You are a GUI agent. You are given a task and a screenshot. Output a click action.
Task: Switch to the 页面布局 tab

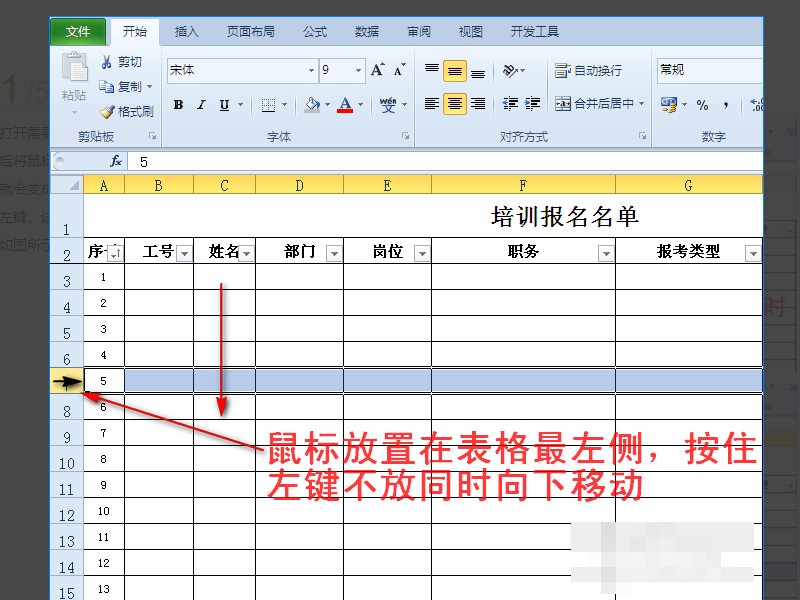251,32
